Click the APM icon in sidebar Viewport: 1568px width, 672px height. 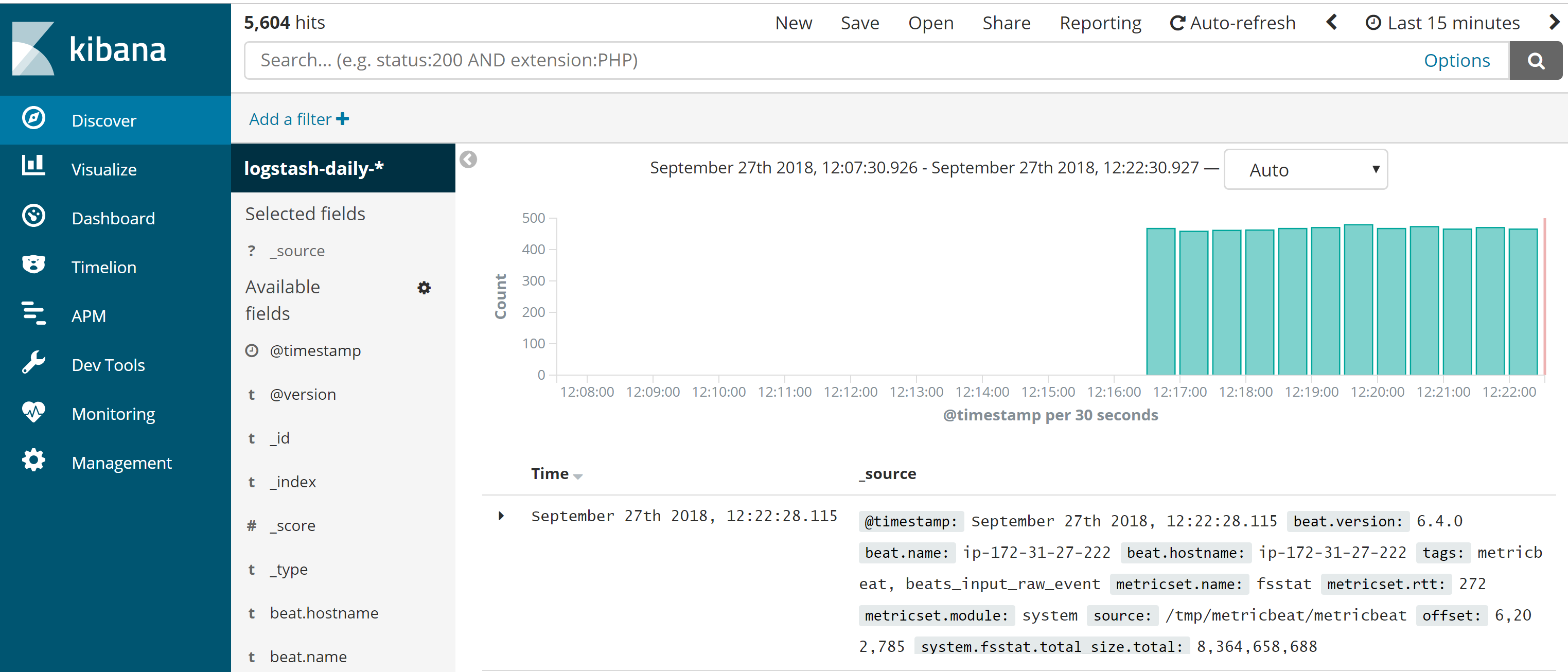(33, 313)
